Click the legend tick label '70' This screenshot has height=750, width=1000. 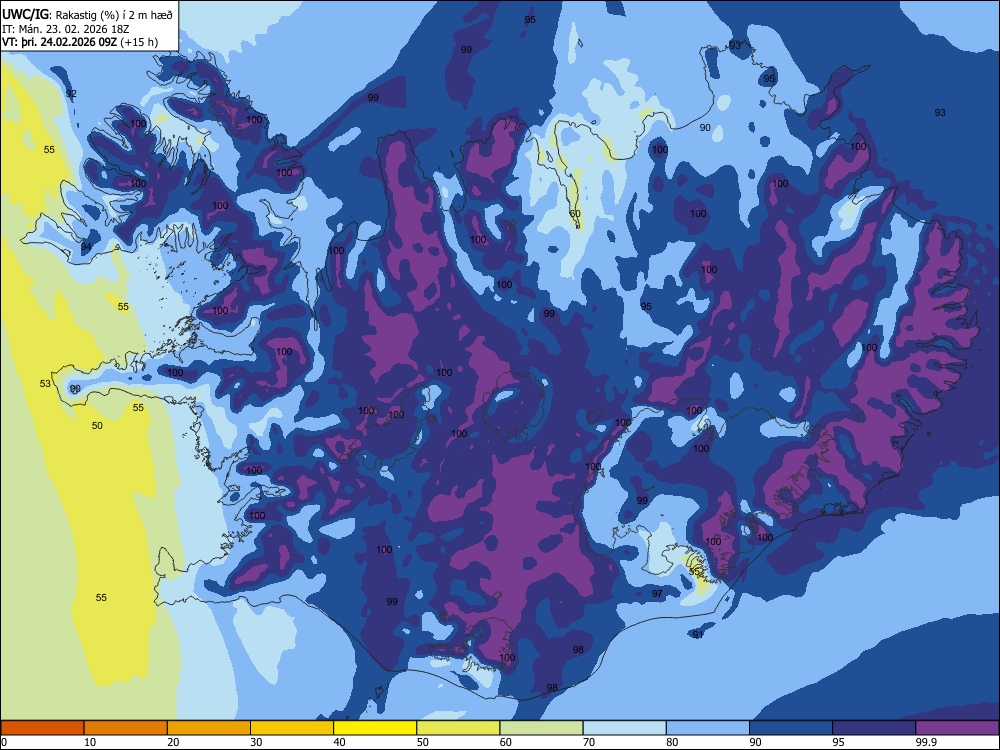[589, 742]
